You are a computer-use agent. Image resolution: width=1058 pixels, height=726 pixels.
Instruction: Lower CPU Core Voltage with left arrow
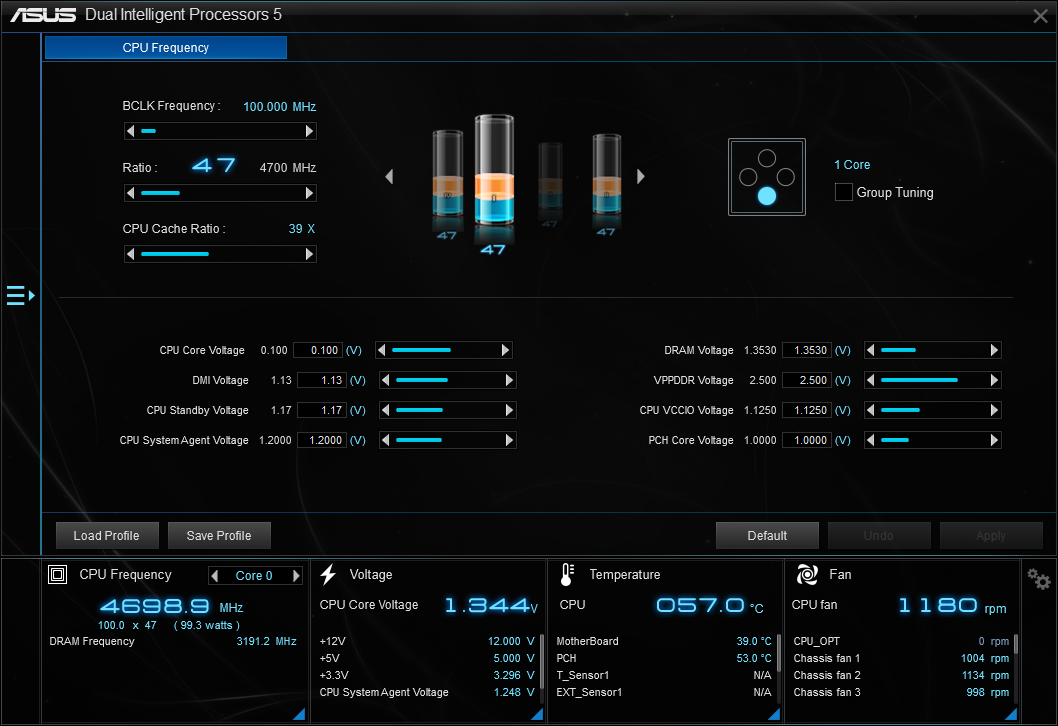tap(382, 350)
